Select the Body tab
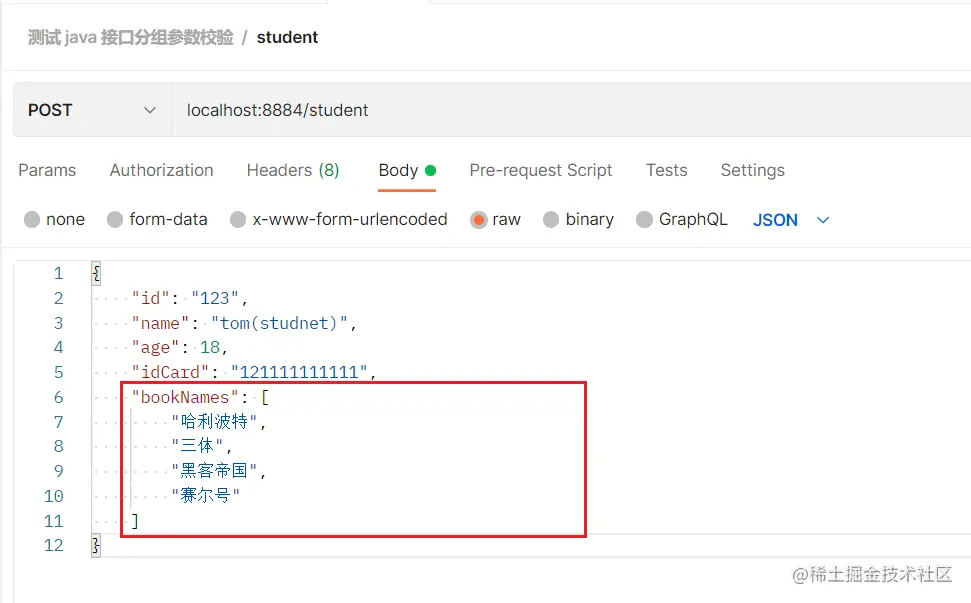Viewport: 971px width, 603px height. tap(407, 171)
